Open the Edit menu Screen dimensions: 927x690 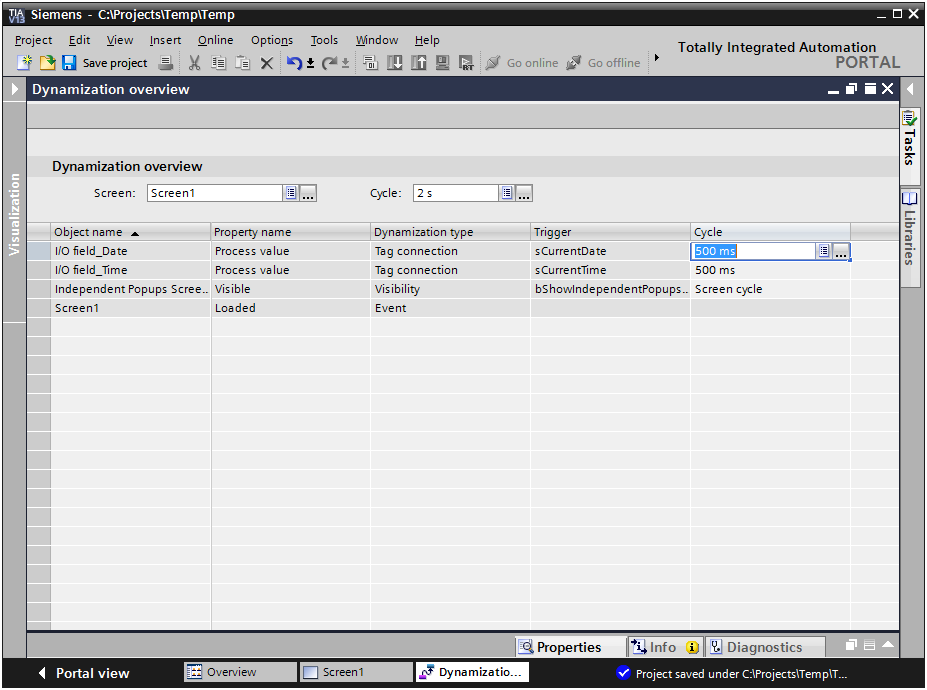(x=79, y=40)
